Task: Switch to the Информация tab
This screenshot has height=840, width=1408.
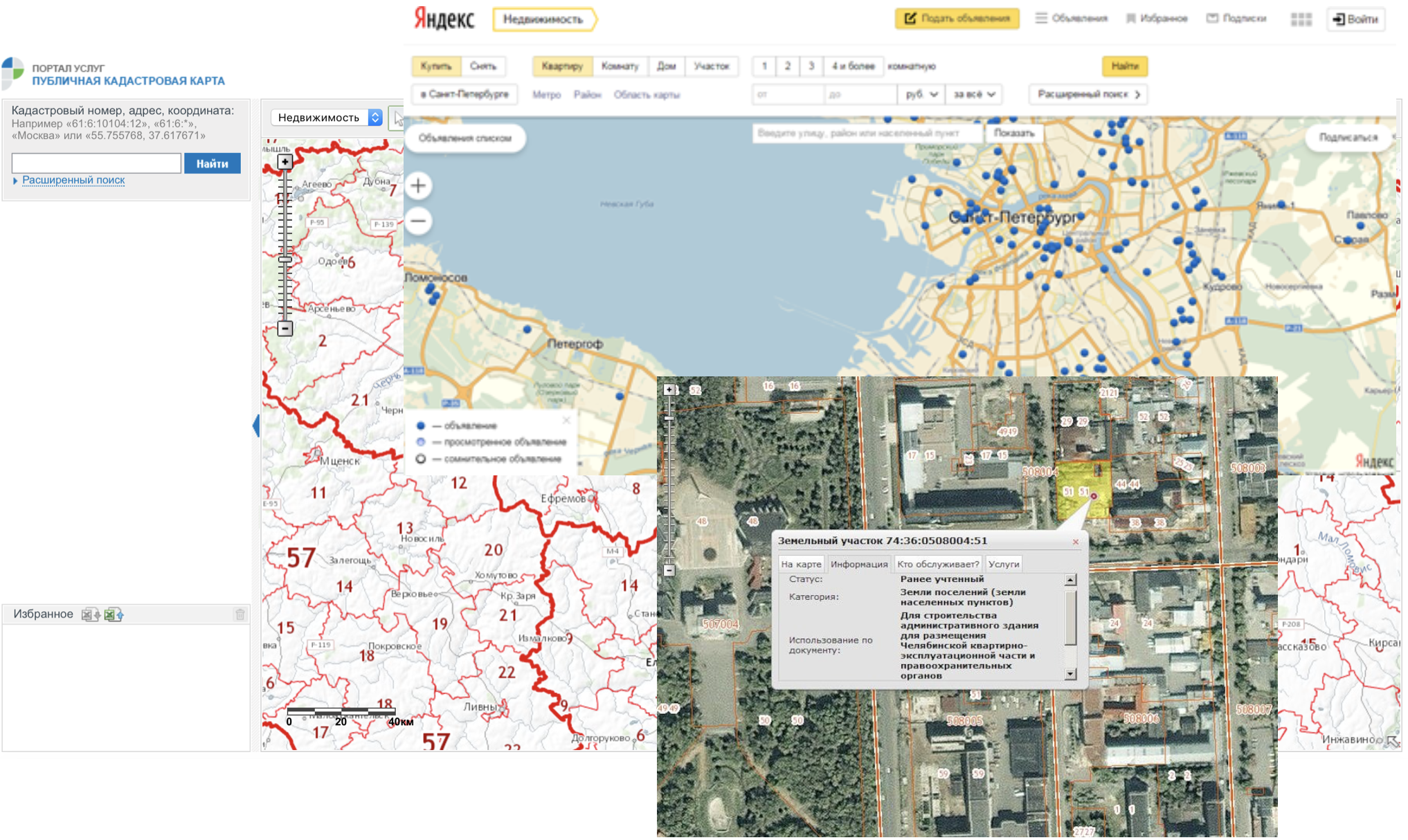Action: [858, 565]
